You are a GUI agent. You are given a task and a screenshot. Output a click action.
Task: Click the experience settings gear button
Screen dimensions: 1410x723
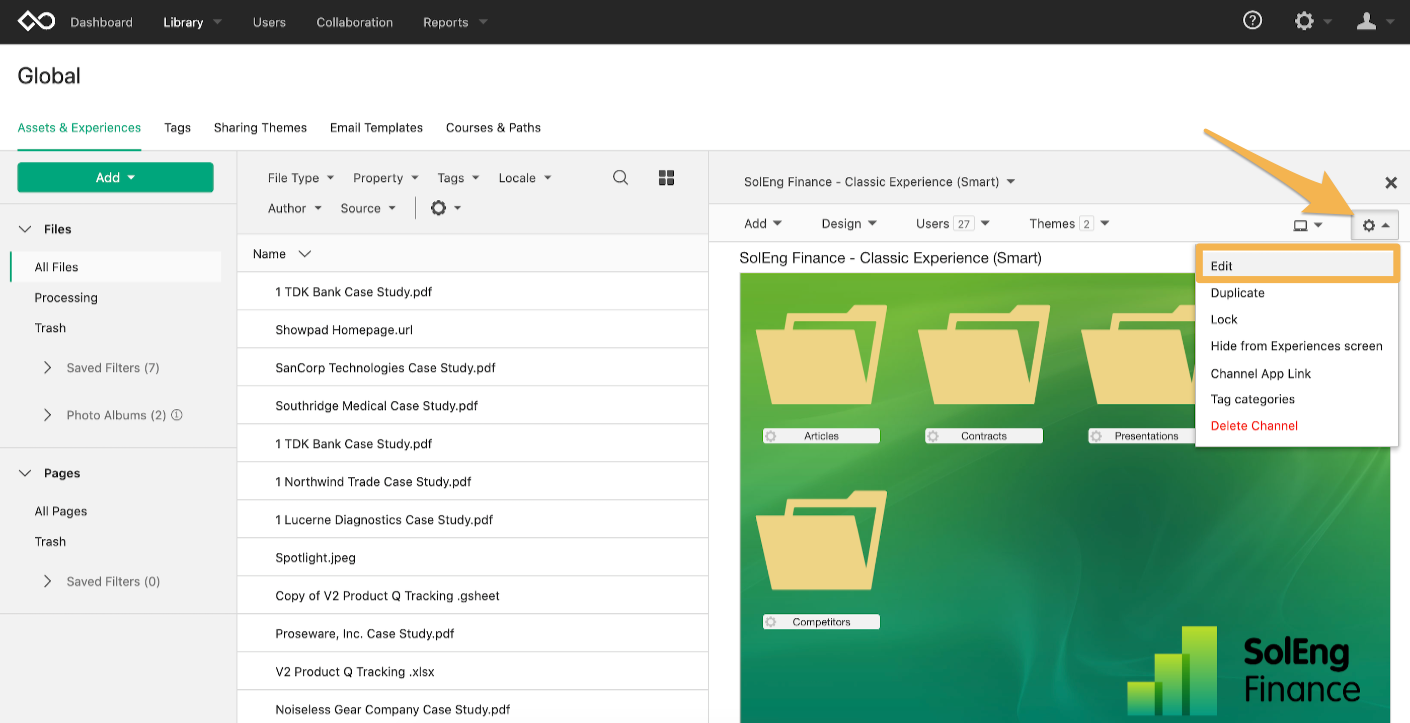(1375, 225)
